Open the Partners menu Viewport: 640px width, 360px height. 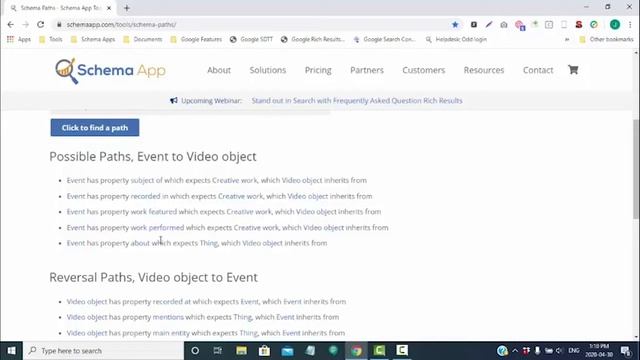tap(367, 70)
